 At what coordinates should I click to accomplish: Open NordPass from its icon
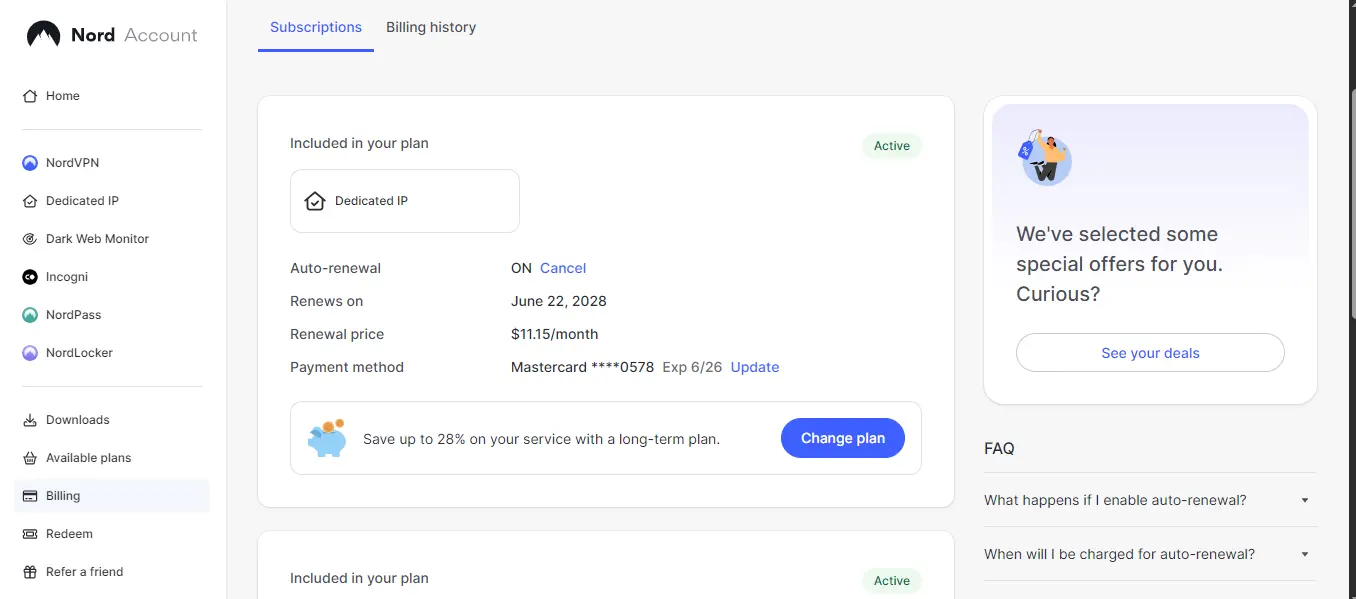[30, 315]
